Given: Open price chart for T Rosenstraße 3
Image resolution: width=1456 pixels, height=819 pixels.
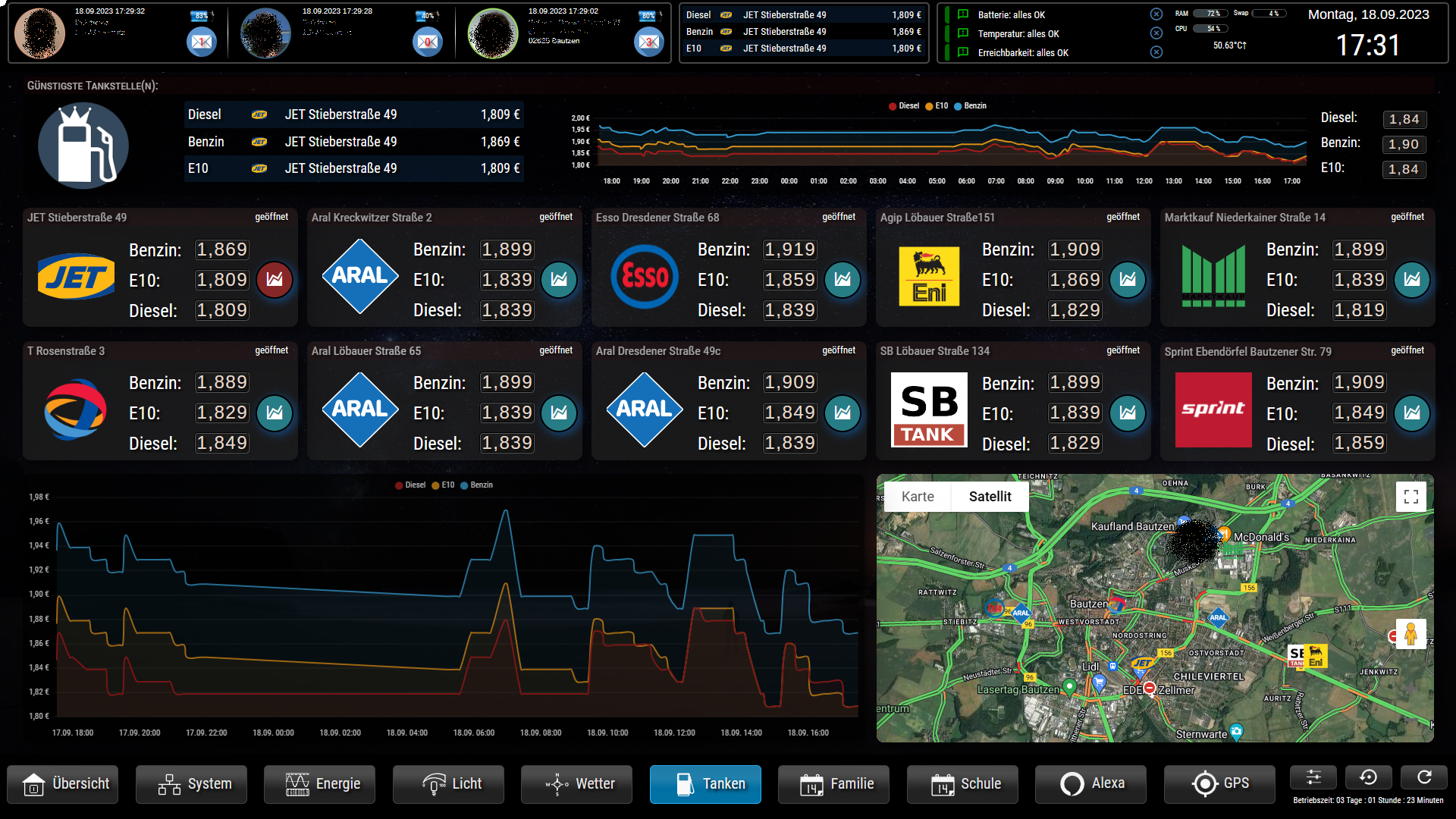Looking at the screenshot, I should tap(275, 413).
